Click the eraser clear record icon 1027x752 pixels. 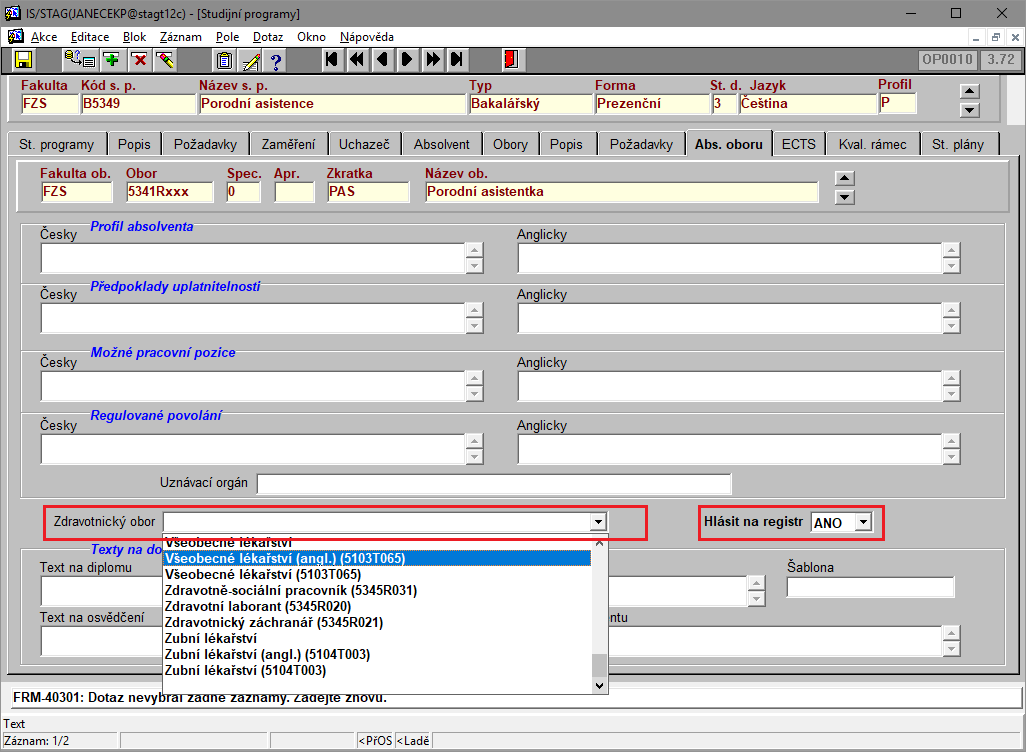166,60
